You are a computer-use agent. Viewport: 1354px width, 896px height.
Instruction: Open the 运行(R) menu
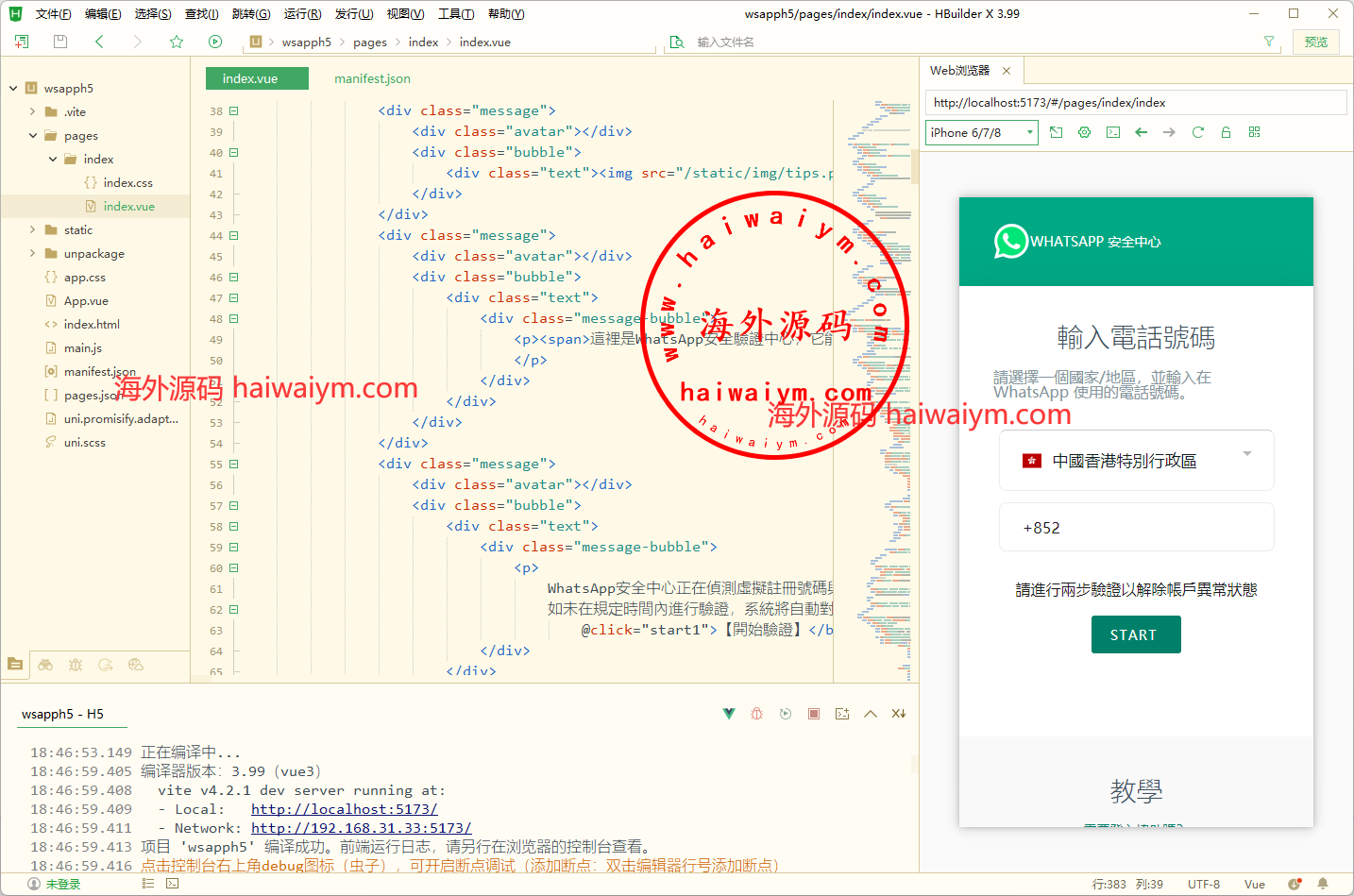pos(302,14)
